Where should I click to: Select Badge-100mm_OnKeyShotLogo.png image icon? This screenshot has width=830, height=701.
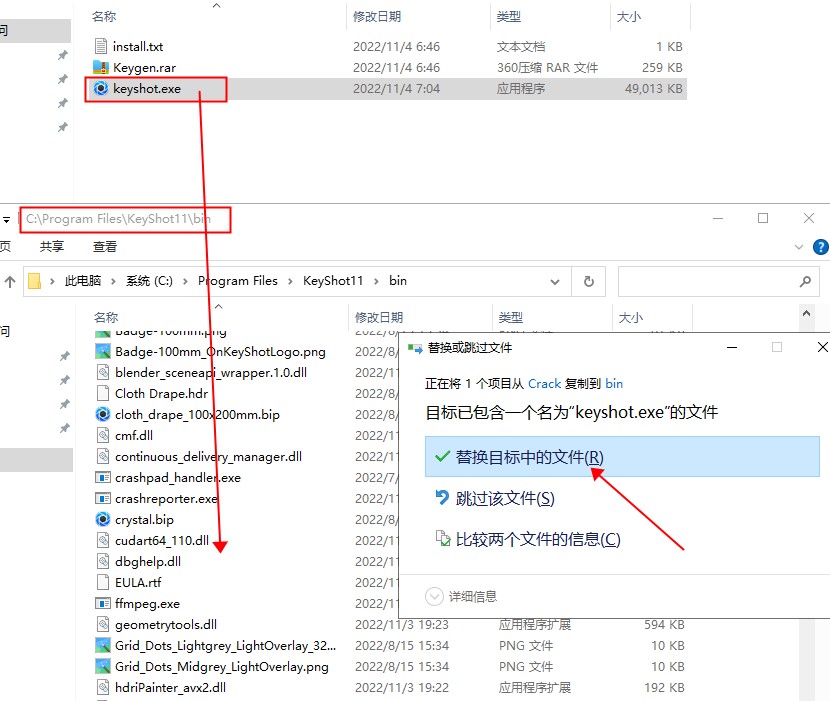(x=102, y=351)
